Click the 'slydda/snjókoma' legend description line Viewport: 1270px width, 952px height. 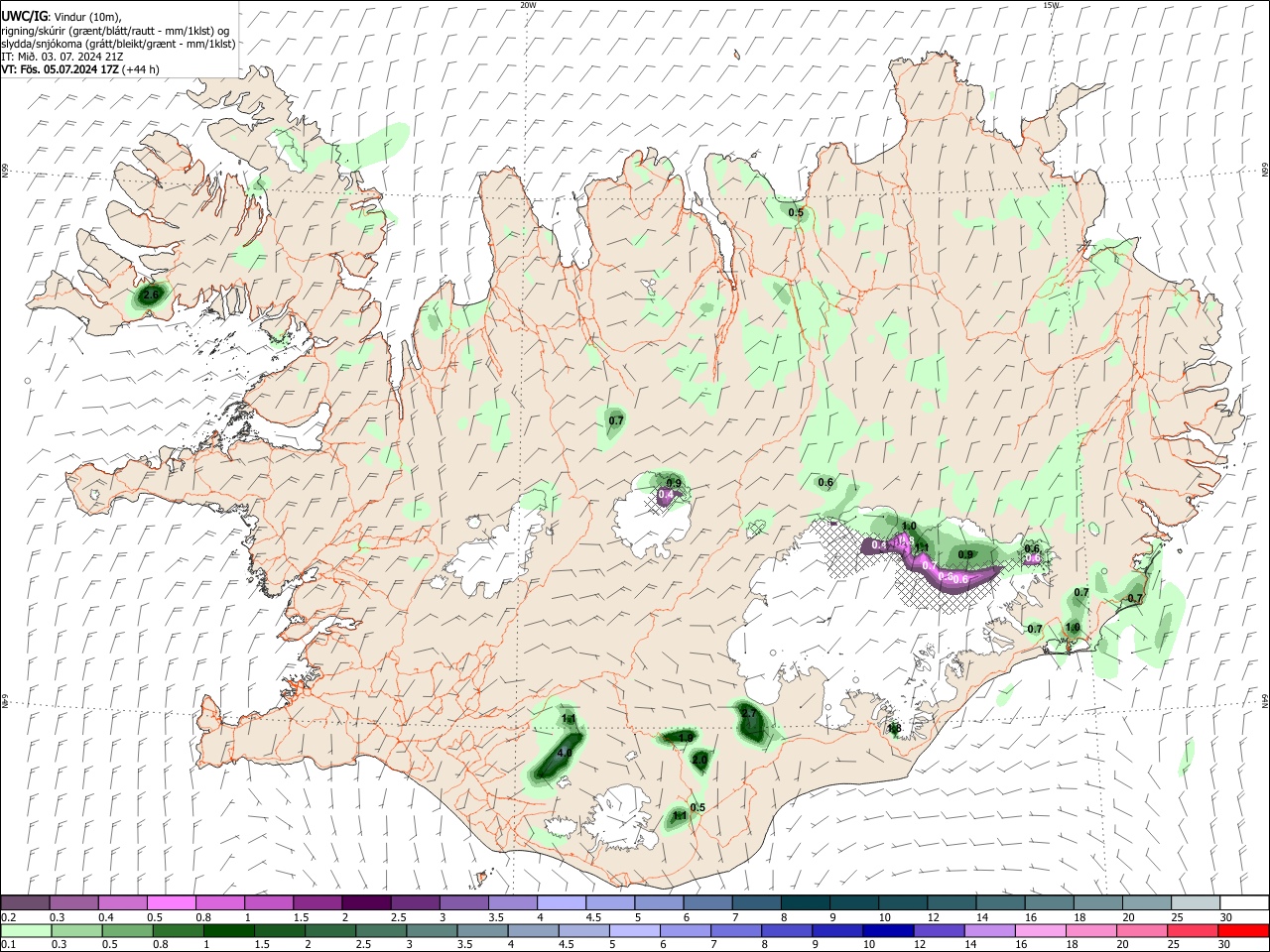[x=118, y=44]
